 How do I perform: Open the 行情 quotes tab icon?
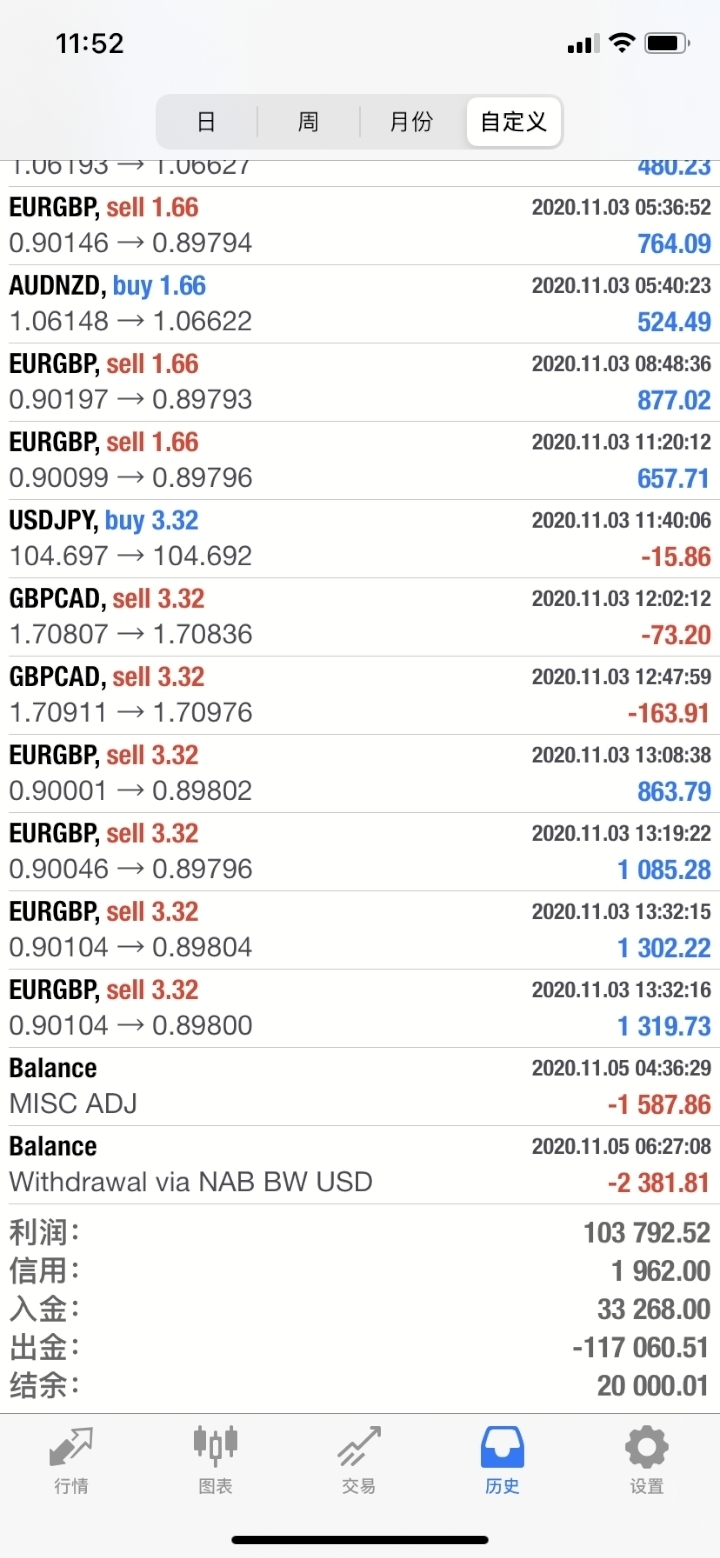[x=71, y=1448]
